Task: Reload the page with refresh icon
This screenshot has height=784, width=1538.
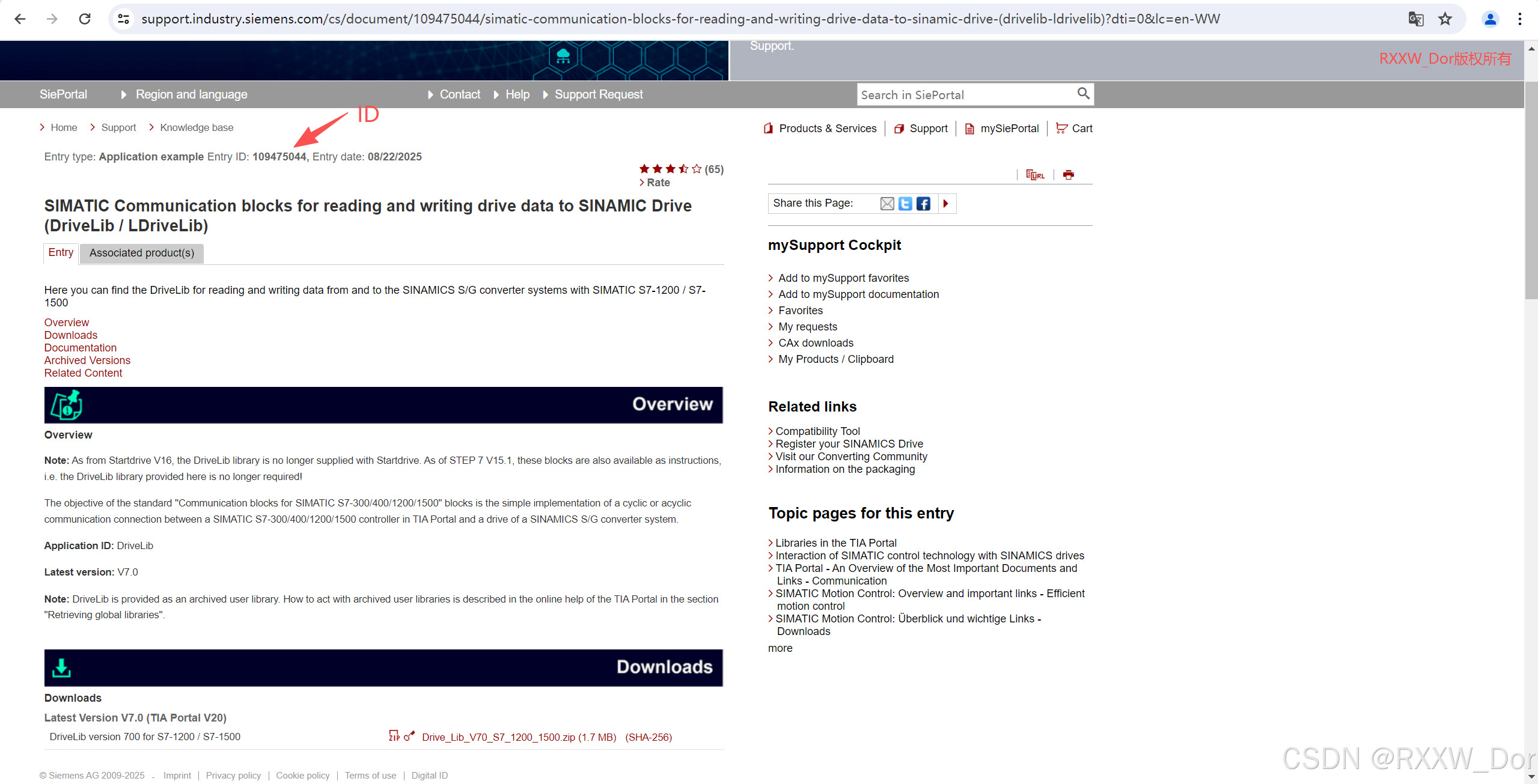Action: (x=85, y=19)
